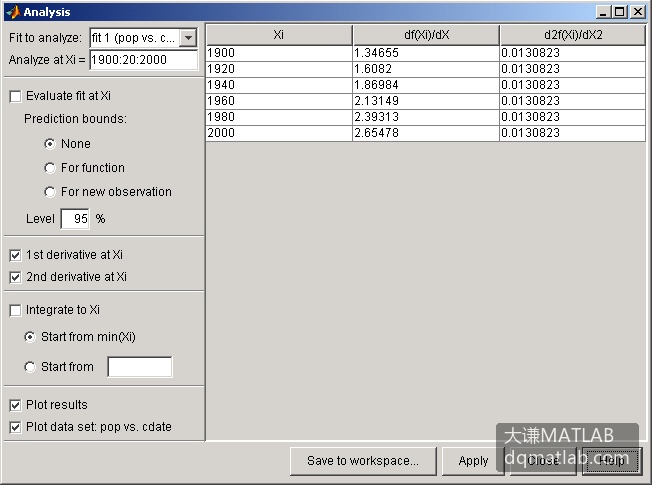The height and width of the screenshot is (485, 652).
Task: Click derivative value 1.86984
Action: pos(426,85)
